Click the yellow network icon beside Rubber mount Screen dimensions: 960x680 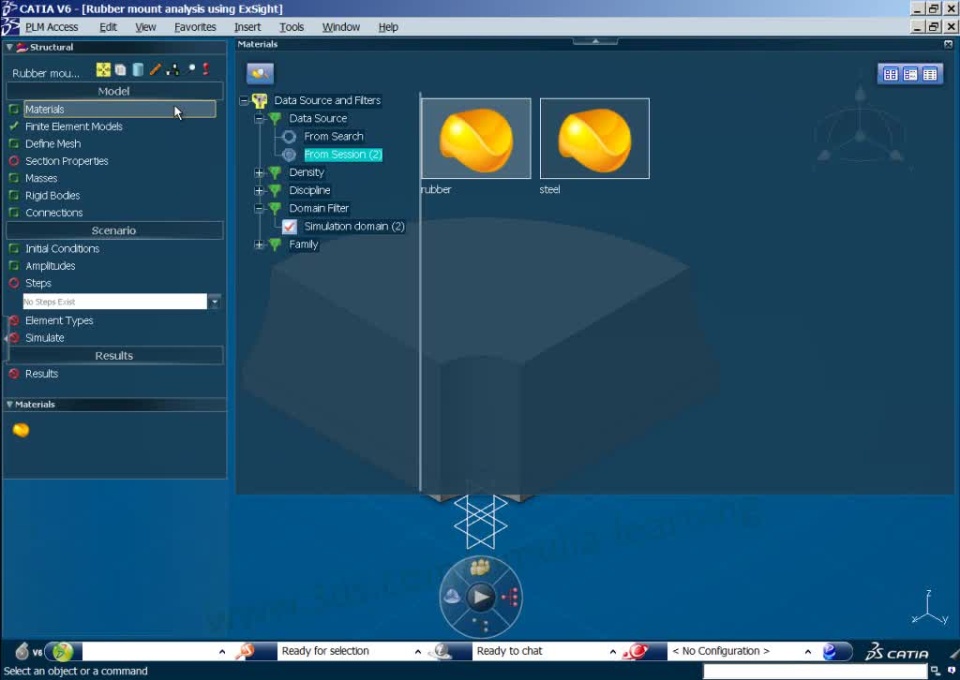103,70
